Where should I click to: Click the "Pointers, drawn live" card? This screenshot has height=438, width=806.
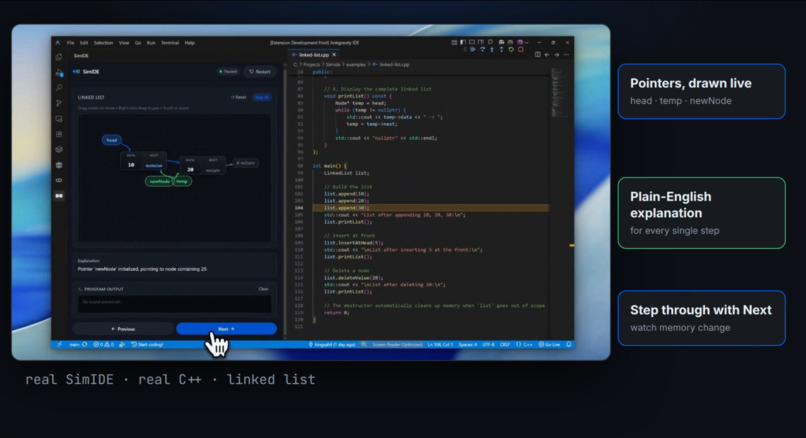(702, 92)
